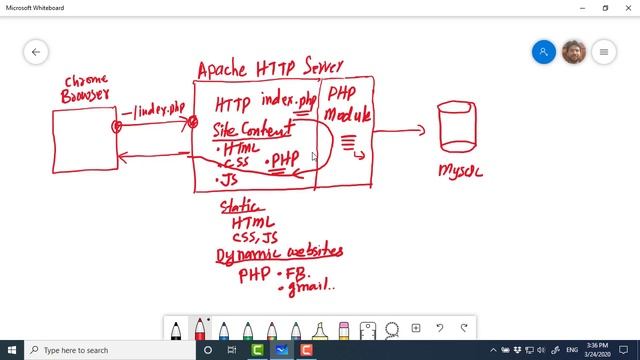Viewport: 640px width, 360px height.
Task: Click the handwritten "gmail" bullet
Action: pyautogui.click(x=307, y=287)
